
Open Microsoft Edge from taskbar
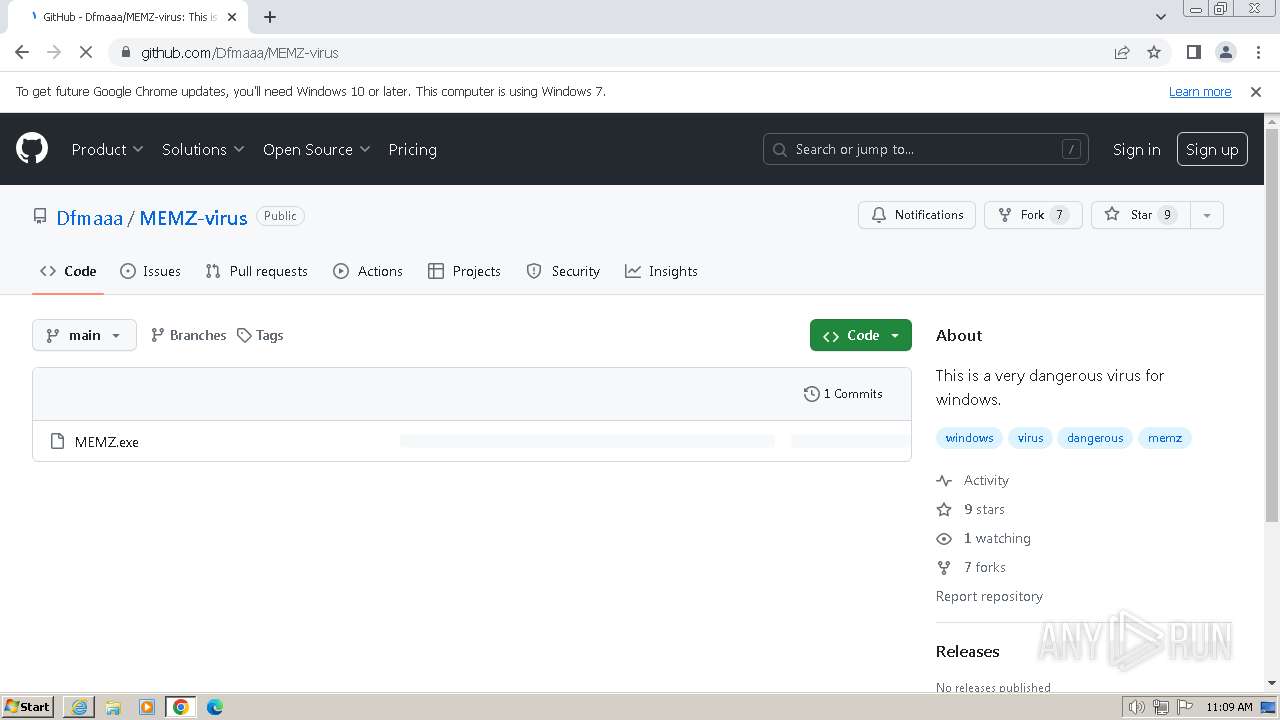click(215, 707)
